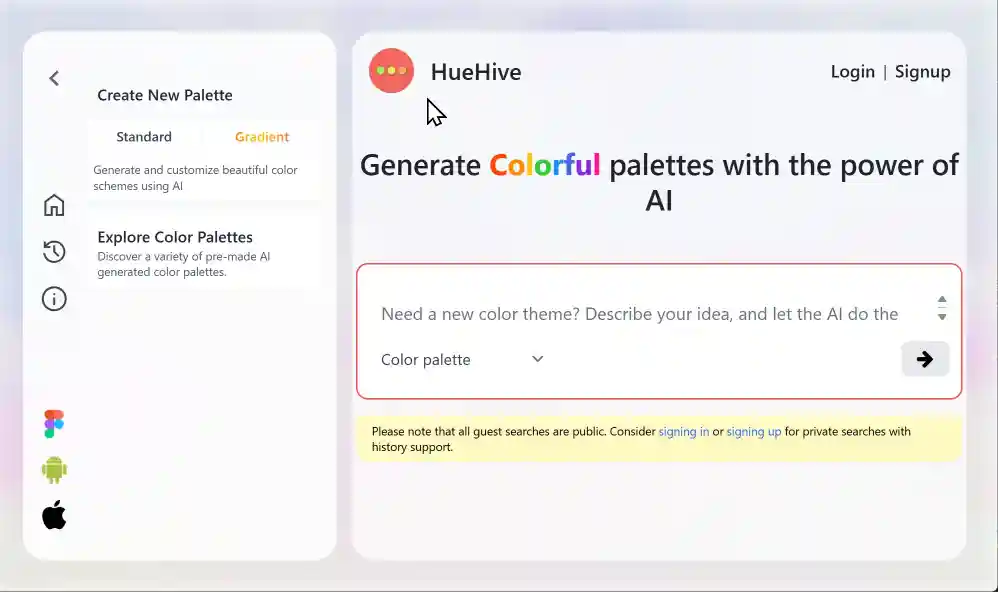Submit with the arrow button
Screen dimensions: 998x592
pyautogui.click(x=924, y=359)
